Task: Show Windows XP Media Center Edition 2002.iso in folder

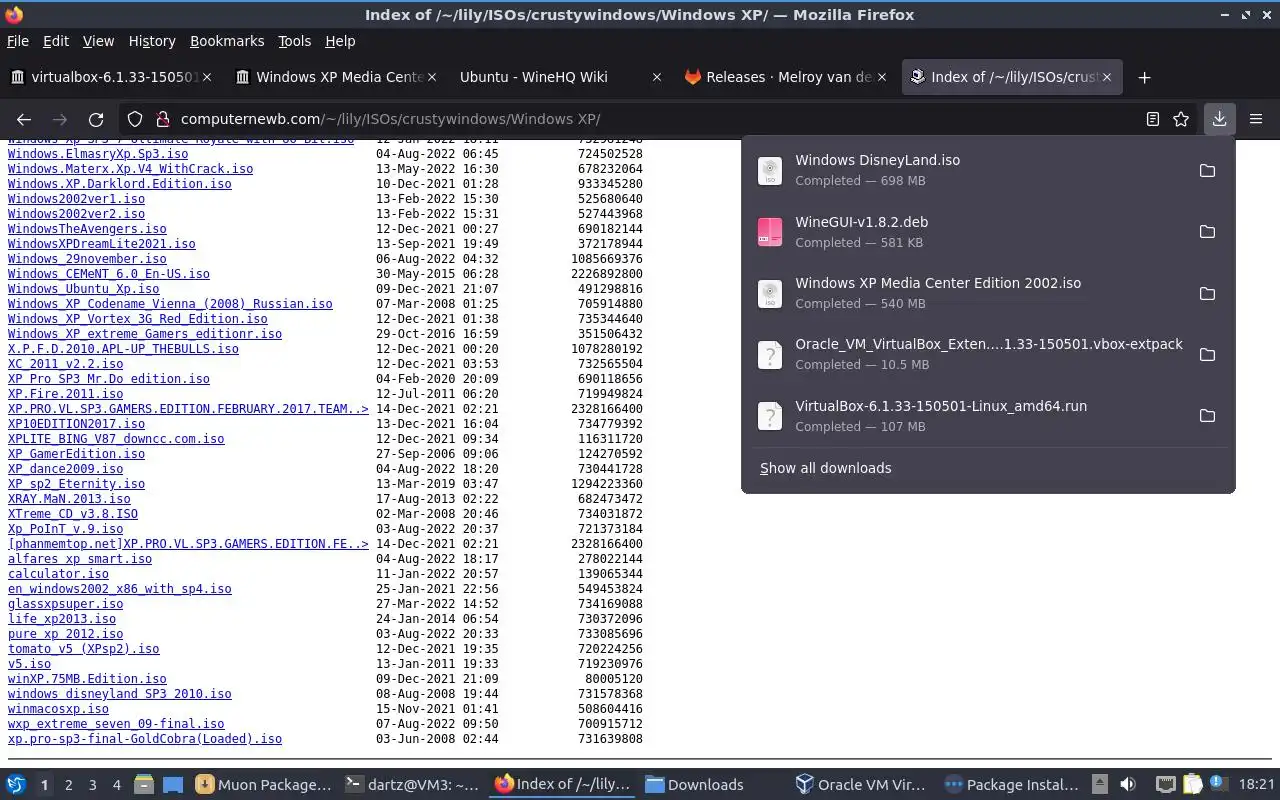Action: [1207, 293]
